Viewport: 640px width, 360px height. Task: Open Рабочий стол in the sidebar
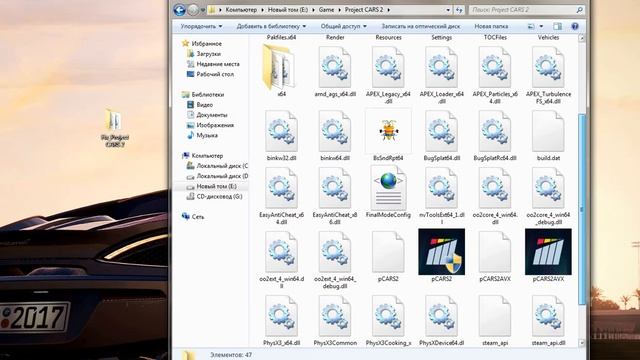pos(215,74)
